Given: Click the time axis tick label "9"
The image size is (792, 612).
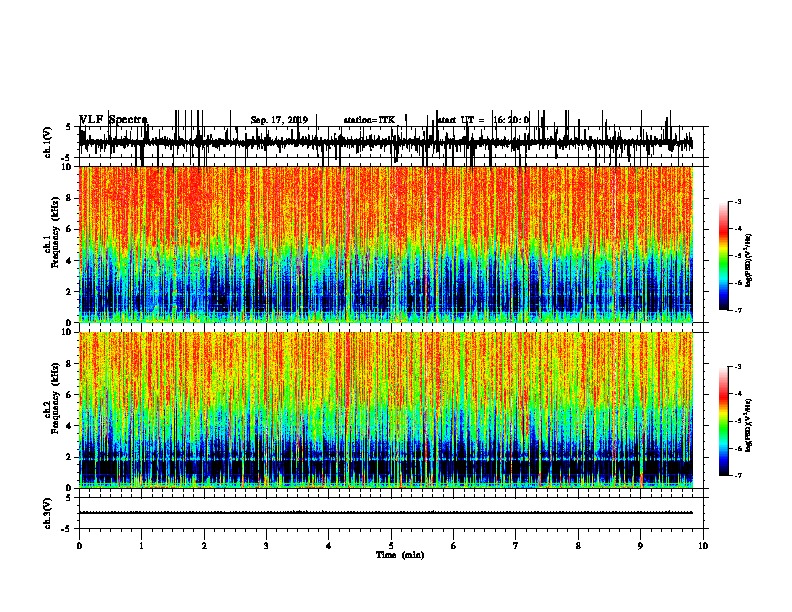Looking at the screenshot, I should pyautogui.click(x=640, y=546).
